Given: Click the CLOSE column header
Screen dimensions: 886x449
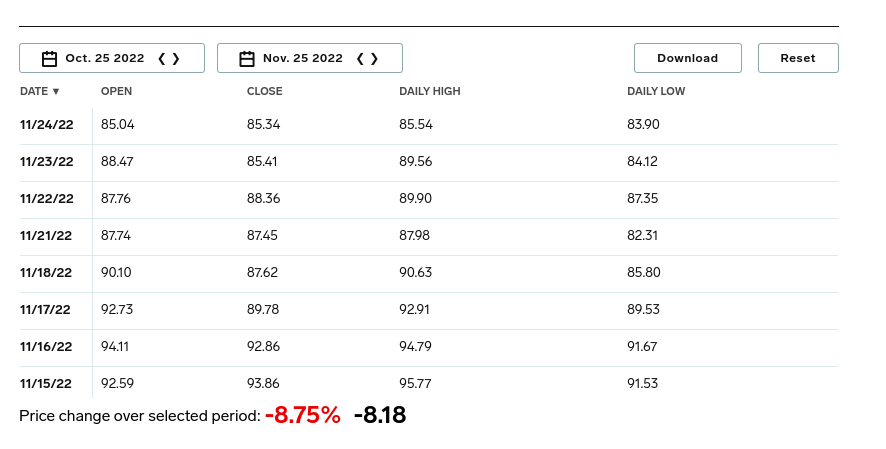Looking at the screenshot, I should tap(264, 91).
